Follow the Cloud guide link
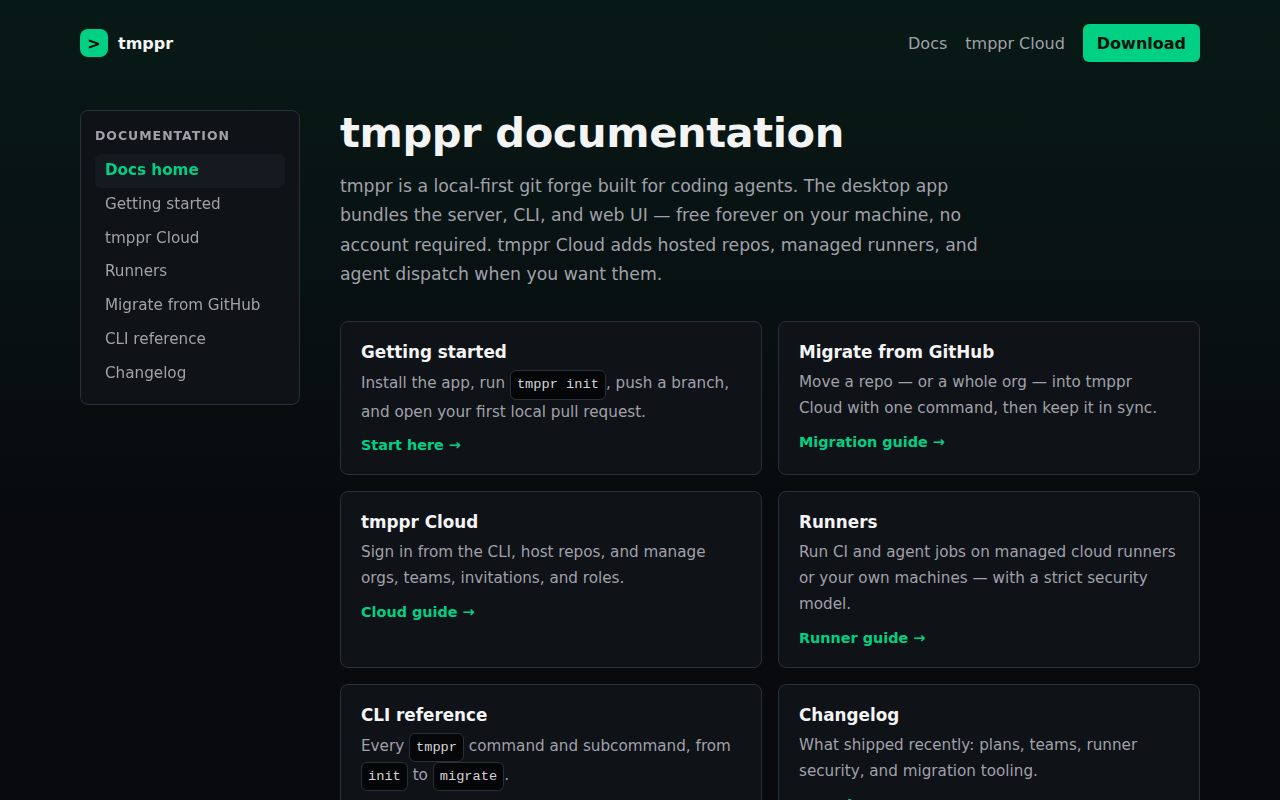Viewport: 1280px width, 800px height. (x=418, y=612)
